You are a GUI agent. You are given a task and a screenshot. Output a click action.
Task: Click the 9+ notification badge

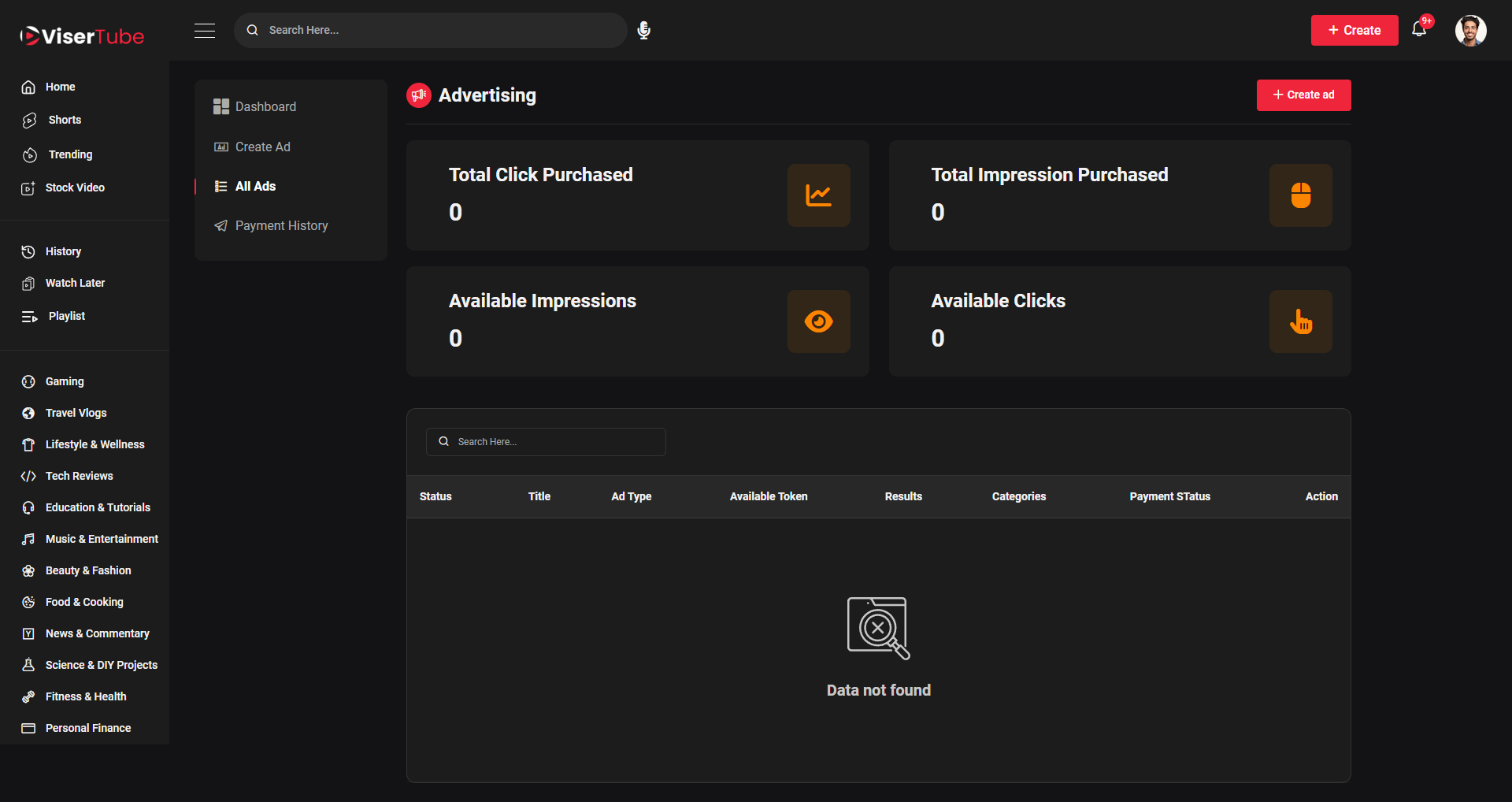point(1428,21)
